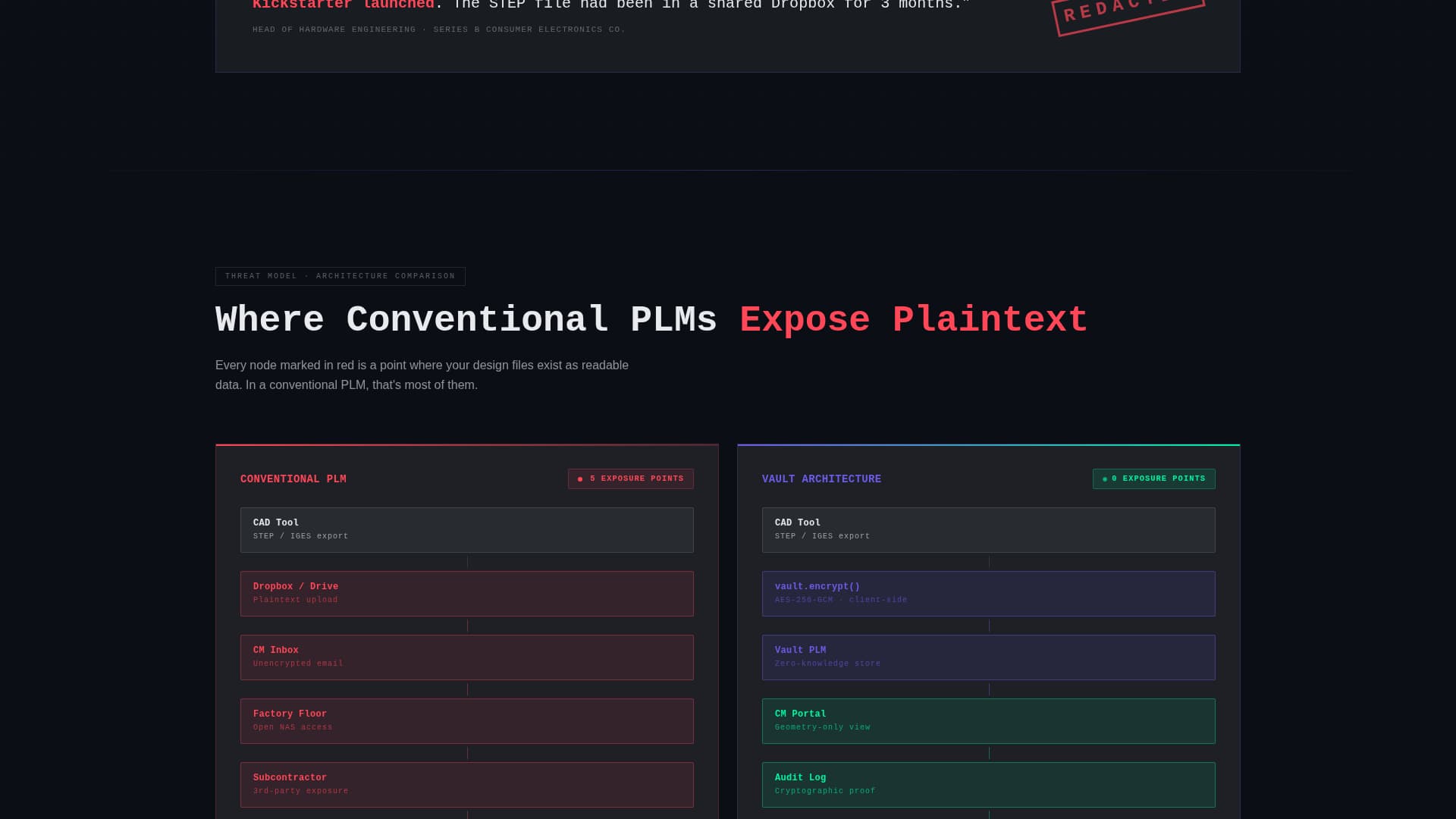Click the Factory Floor node
1456x819 pixels.
(x=467, y=721)
